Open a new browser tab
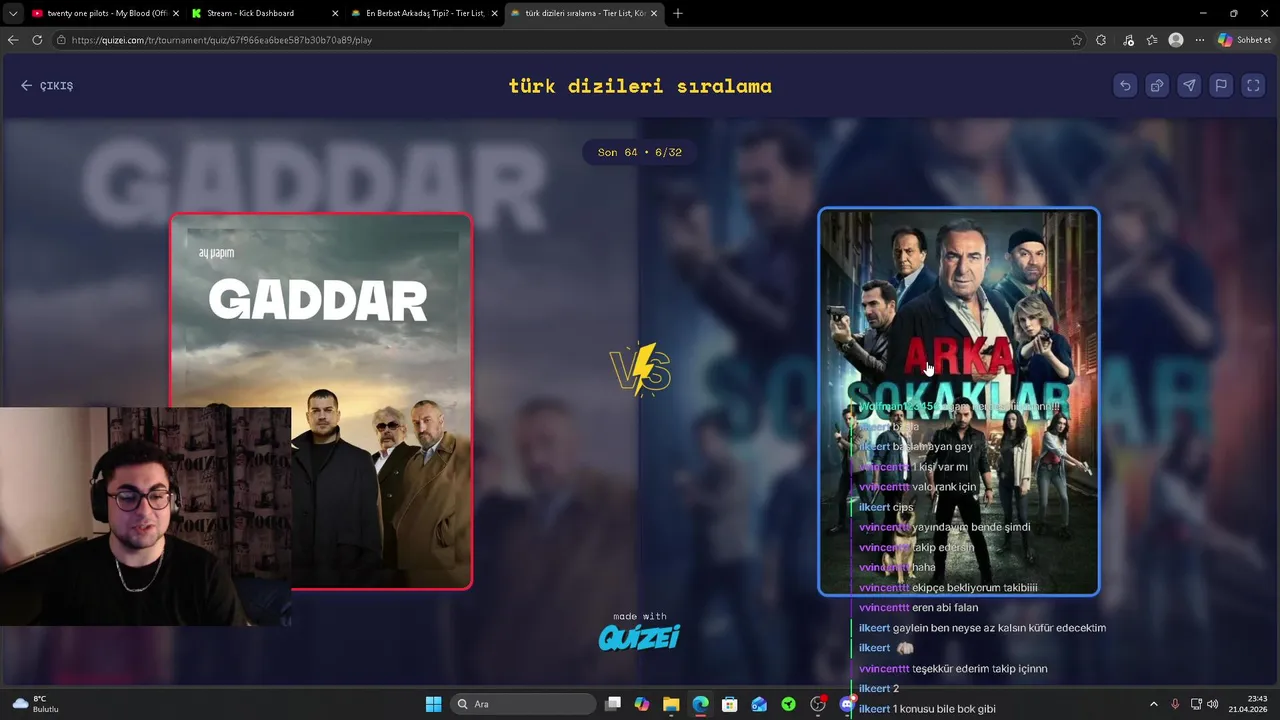This screenshot has height=720, width=1280. [x=677, y=13]
